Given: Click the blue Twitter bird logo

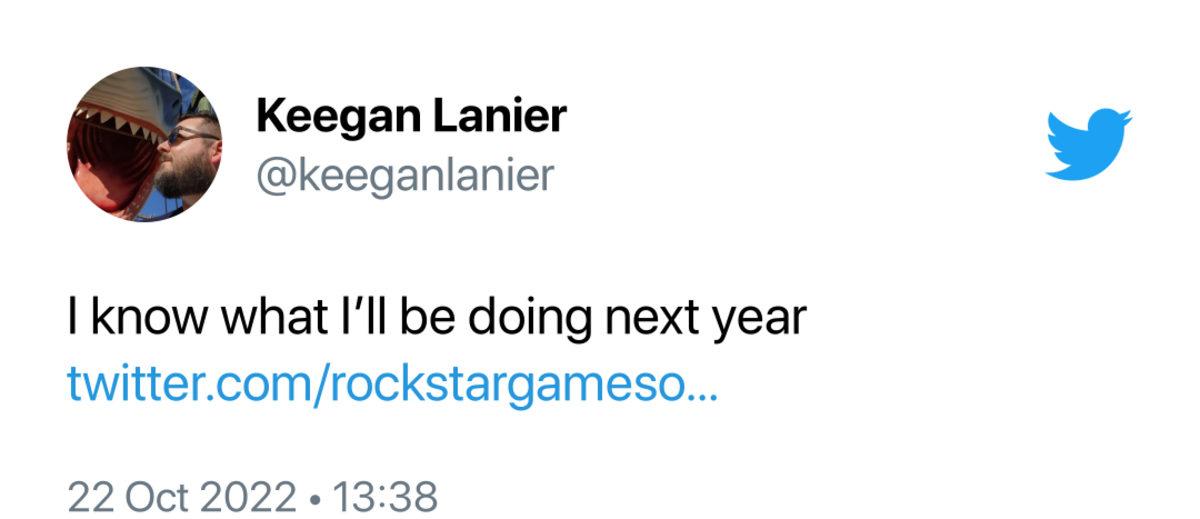Looking at the screenshot, I should coord(1088,145).
